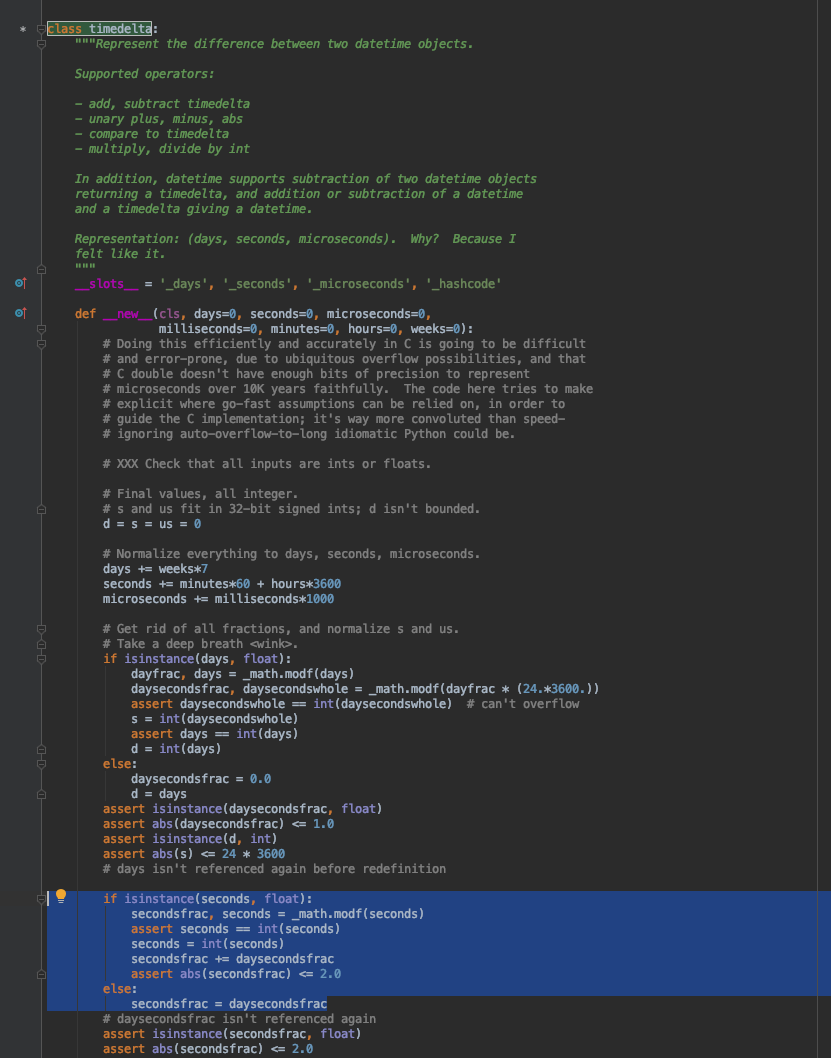The height and width of the screenshot is (1058, 831).
Task: Toggle the fold marker at the docstring's closing quotes
Action: click(x=41, y=269)
